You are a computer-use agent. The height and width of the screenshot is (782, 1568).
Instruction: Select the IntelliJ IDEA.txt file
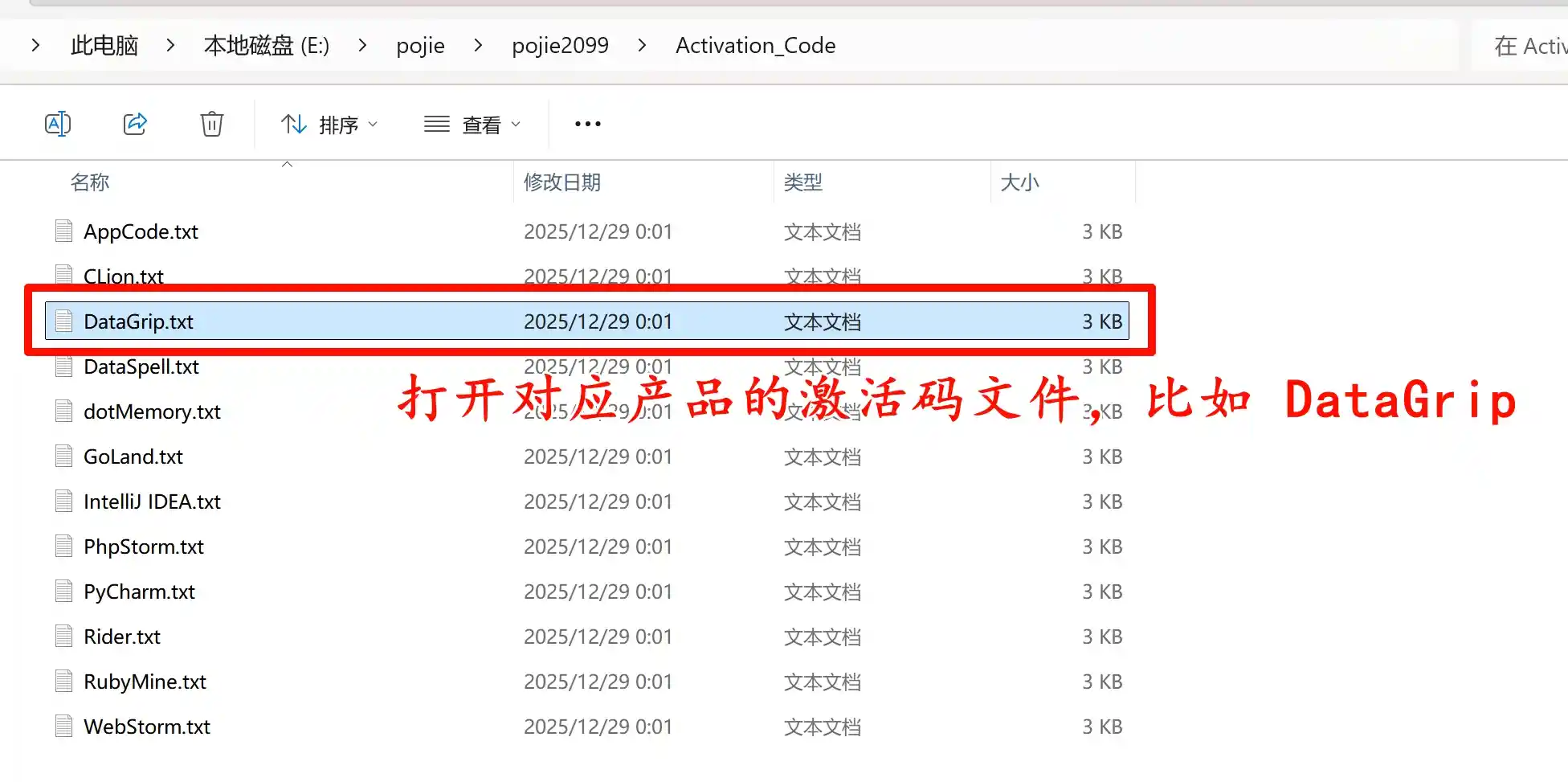click(152, 502)
